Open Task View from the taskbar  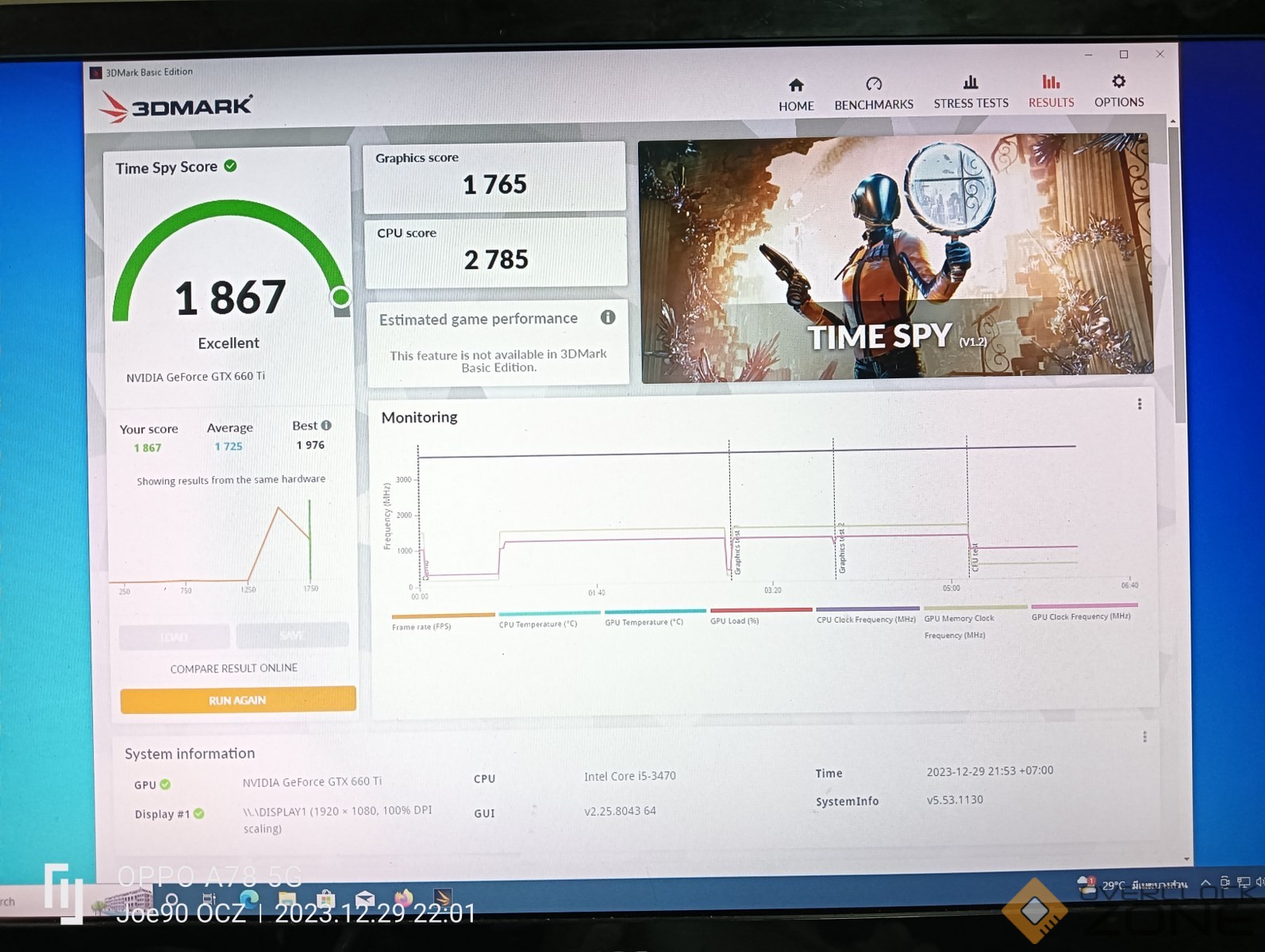[x=210, y=900]
